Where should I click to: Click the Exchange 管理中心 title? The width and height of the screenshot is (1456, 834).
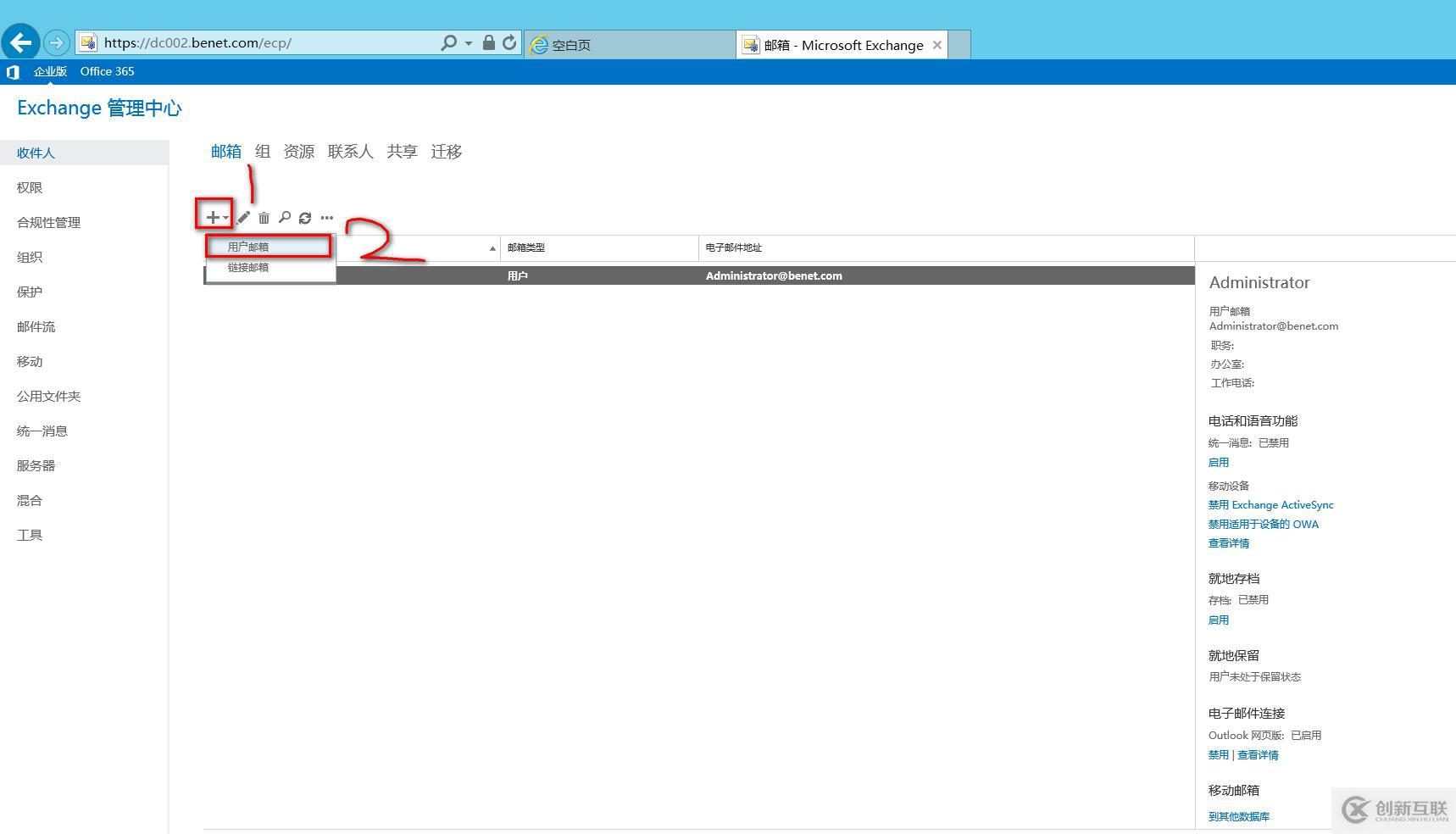[x=99, y=108]
